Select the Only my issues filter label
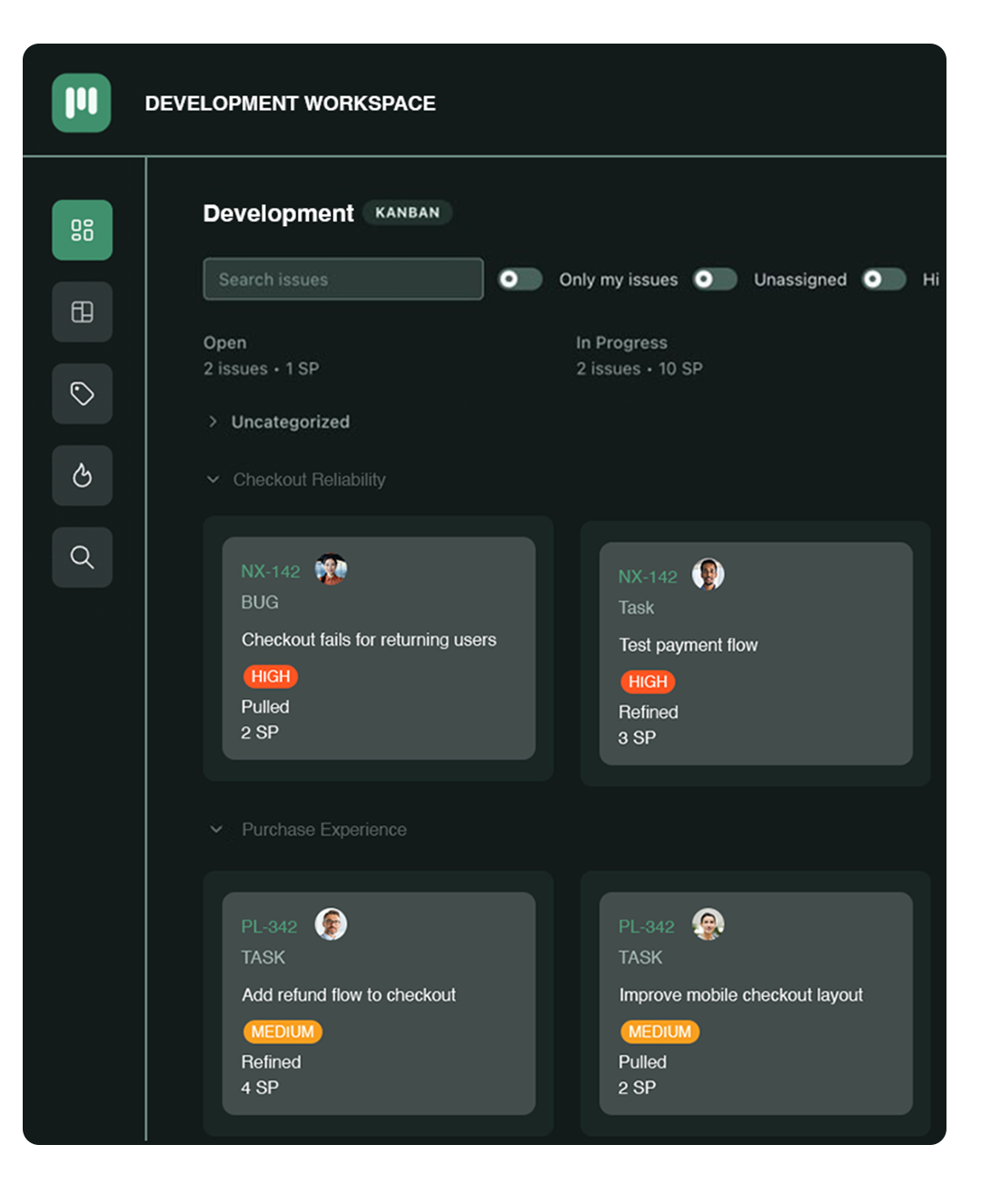The width and height of the screenshot is (981, 1204). (619, 280)
